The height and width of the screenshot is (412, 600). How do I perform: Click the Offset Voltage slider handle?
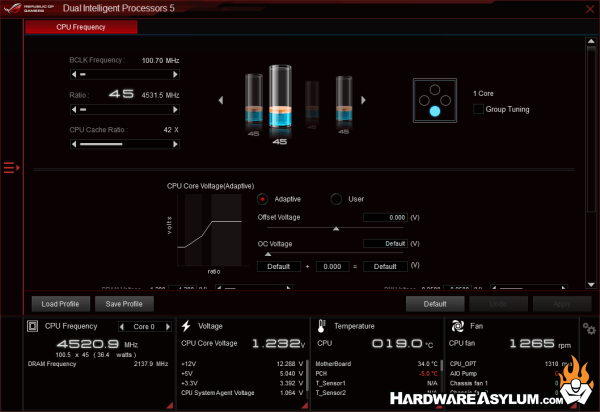coord(336,229)
